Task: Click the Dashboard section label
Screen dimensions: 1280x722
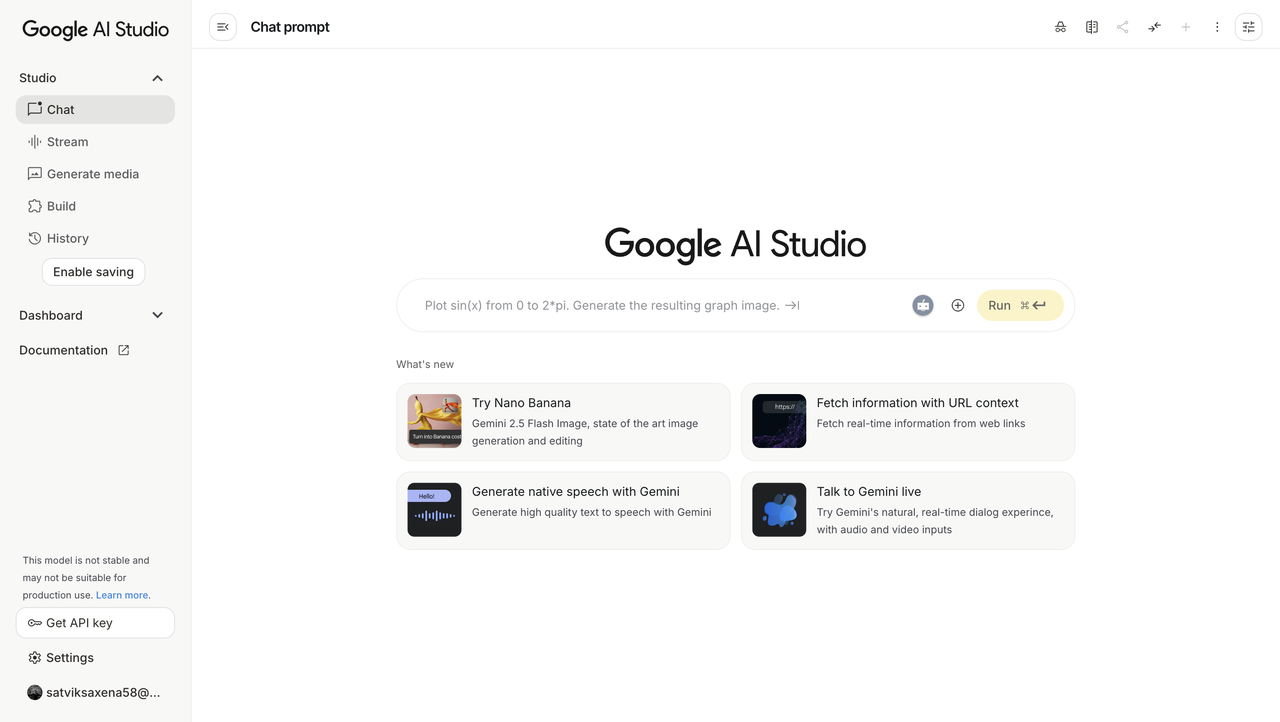Action: 51,315
